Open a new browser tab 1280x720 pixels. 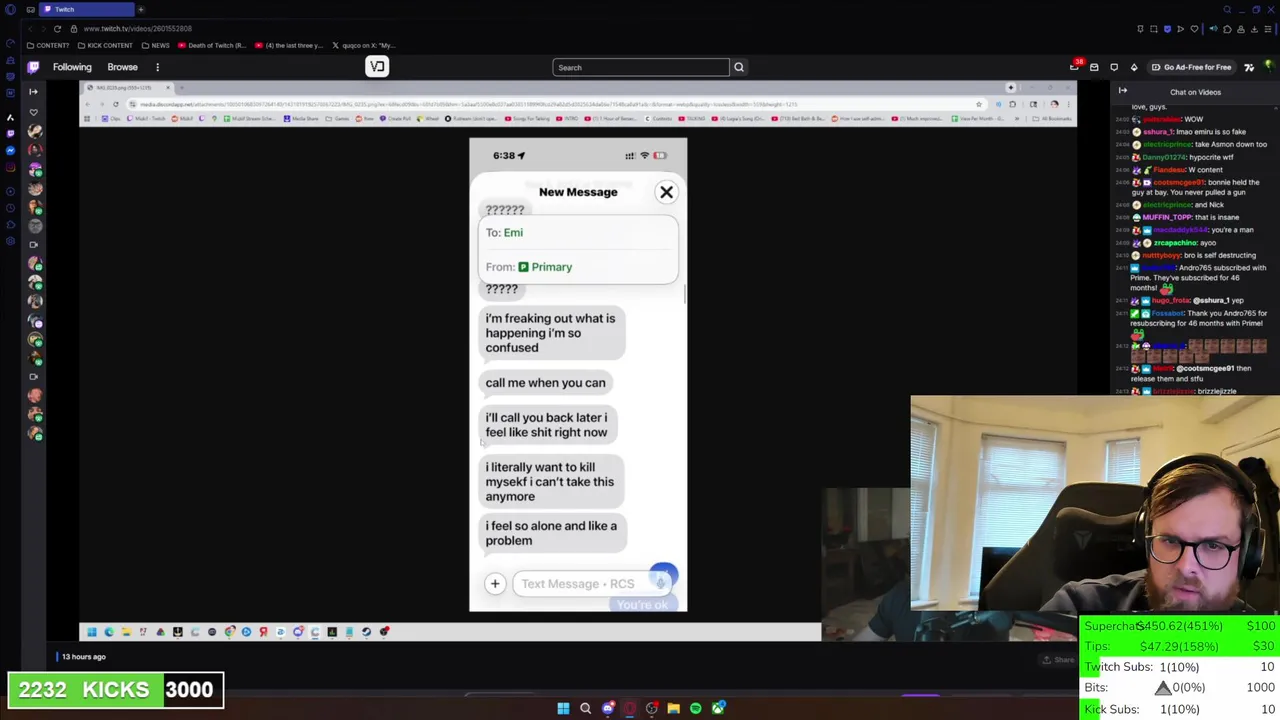141,9
